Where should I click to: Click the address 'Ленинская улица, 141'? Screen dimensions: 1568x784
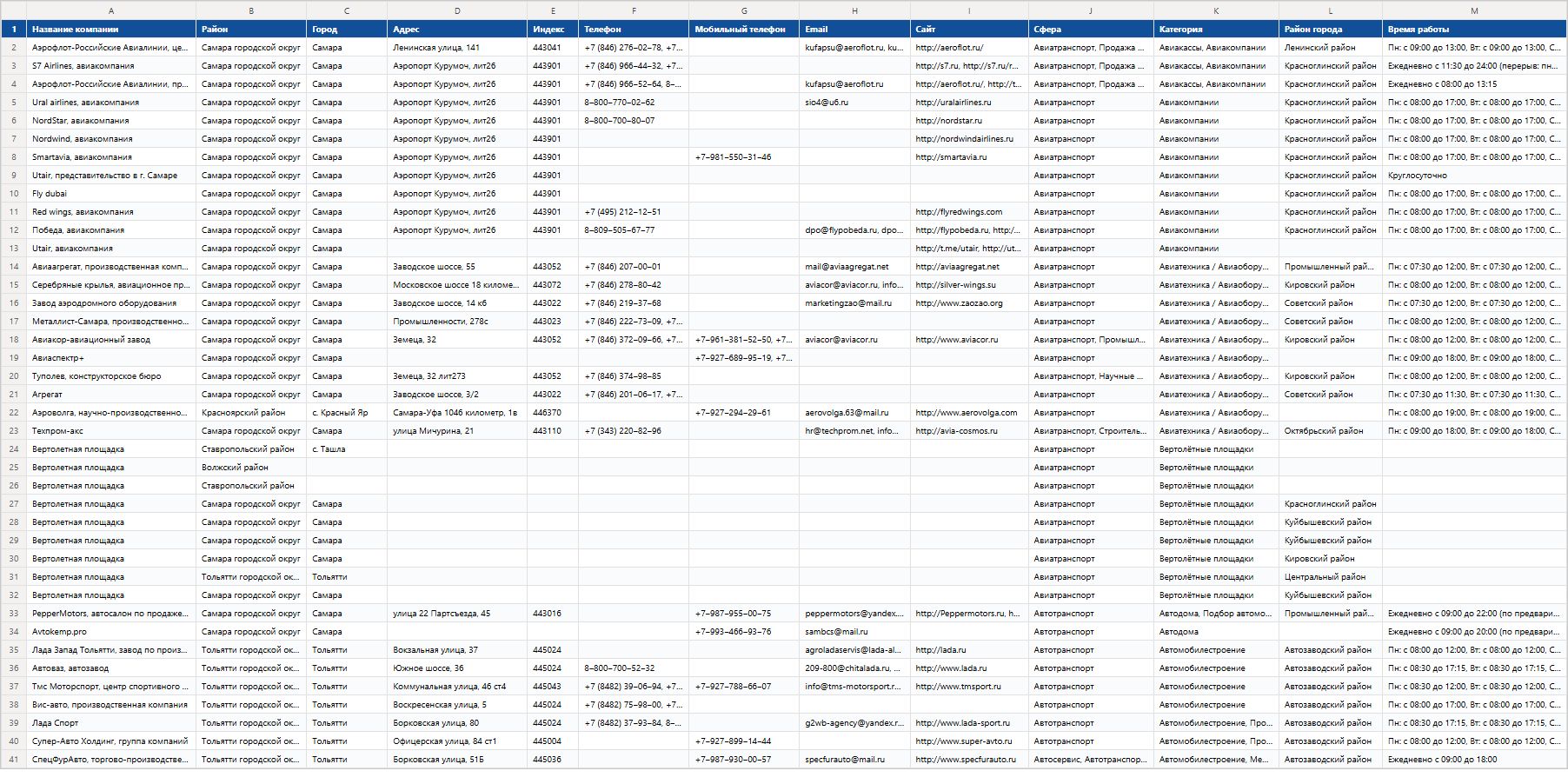pyautogui.click(x=457, y=48)
